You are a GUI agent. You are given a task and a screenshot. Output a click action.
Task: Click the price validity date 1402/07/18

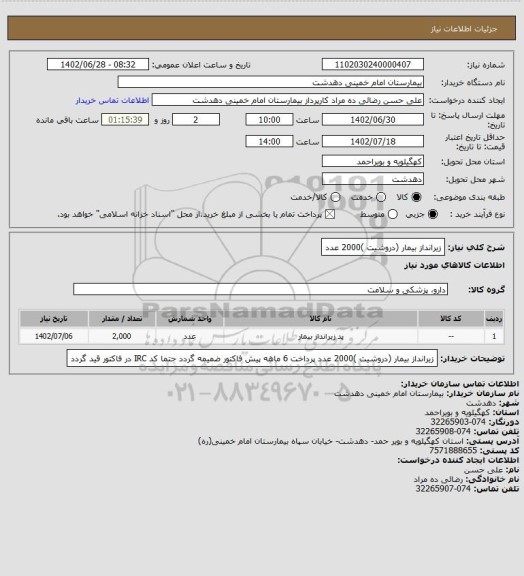coord(373,141)
